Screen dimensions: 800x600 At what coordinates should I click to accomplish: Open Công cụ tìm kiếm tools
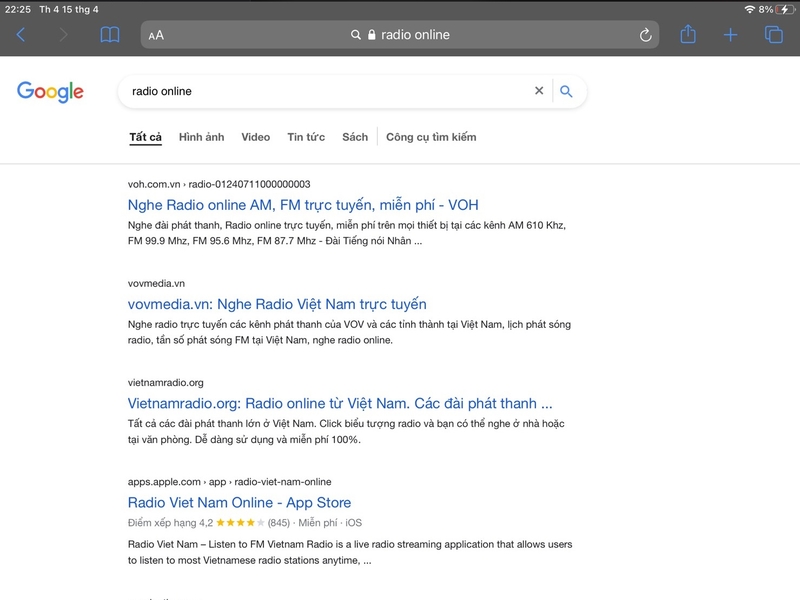431,137
